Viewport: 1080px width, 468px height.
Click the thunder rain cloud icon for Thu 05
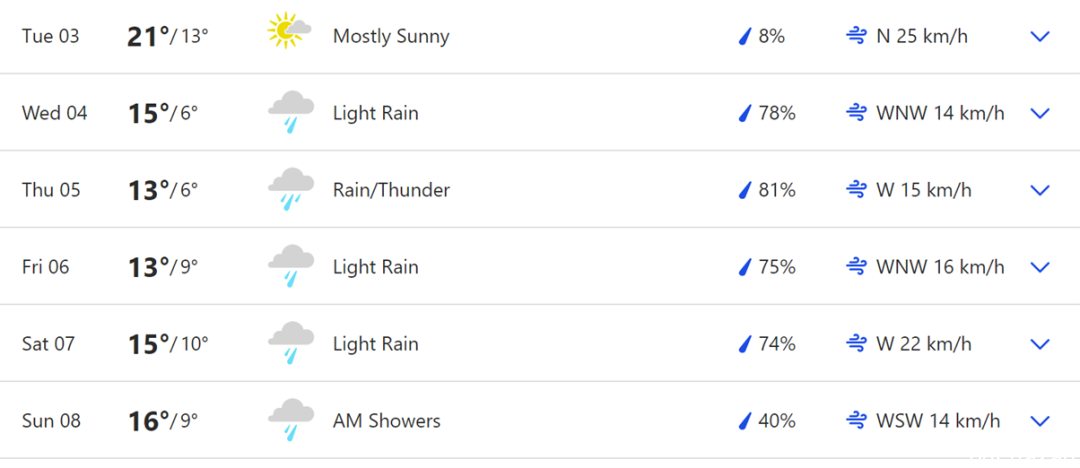coord(291,190)
